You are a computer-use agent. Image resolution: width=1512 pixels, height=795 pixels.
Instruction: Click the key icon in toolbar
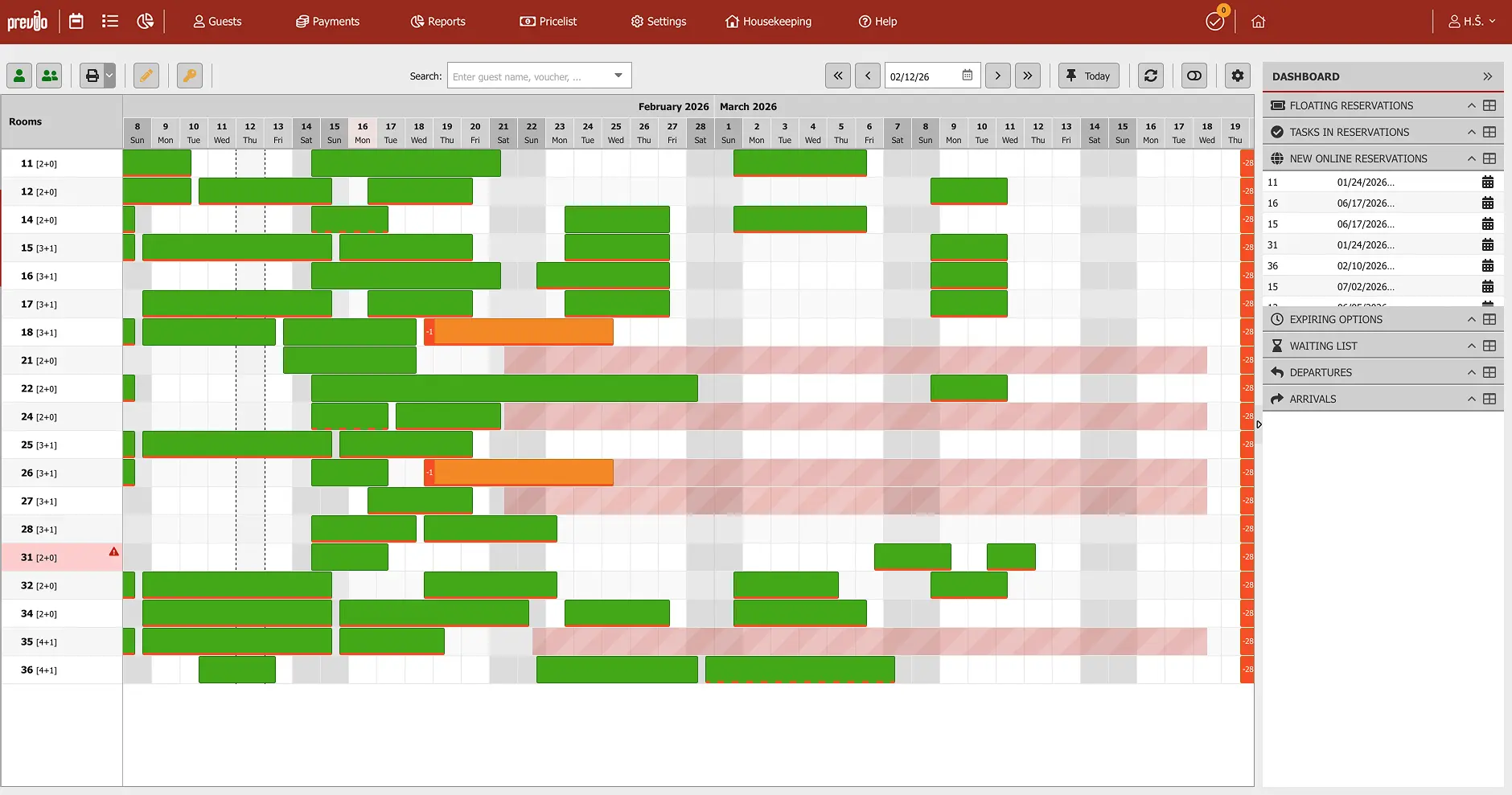coord(190,76)
